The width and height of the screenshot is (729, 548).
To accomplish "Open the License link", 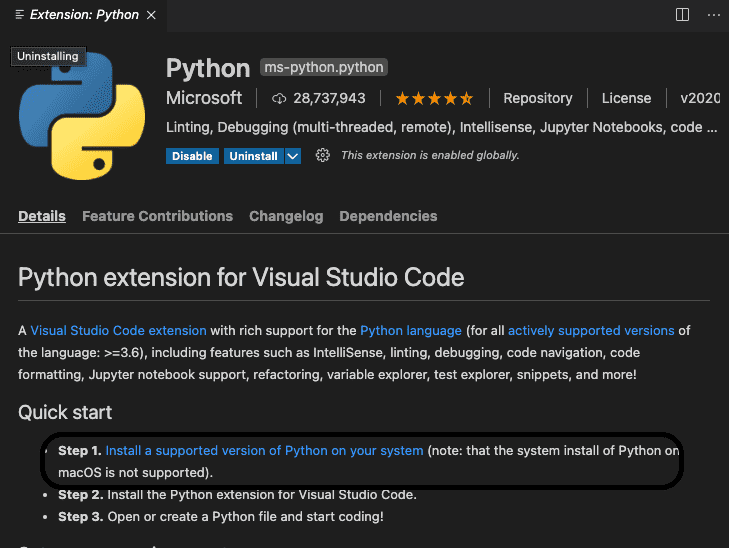I will pos(626,98).
